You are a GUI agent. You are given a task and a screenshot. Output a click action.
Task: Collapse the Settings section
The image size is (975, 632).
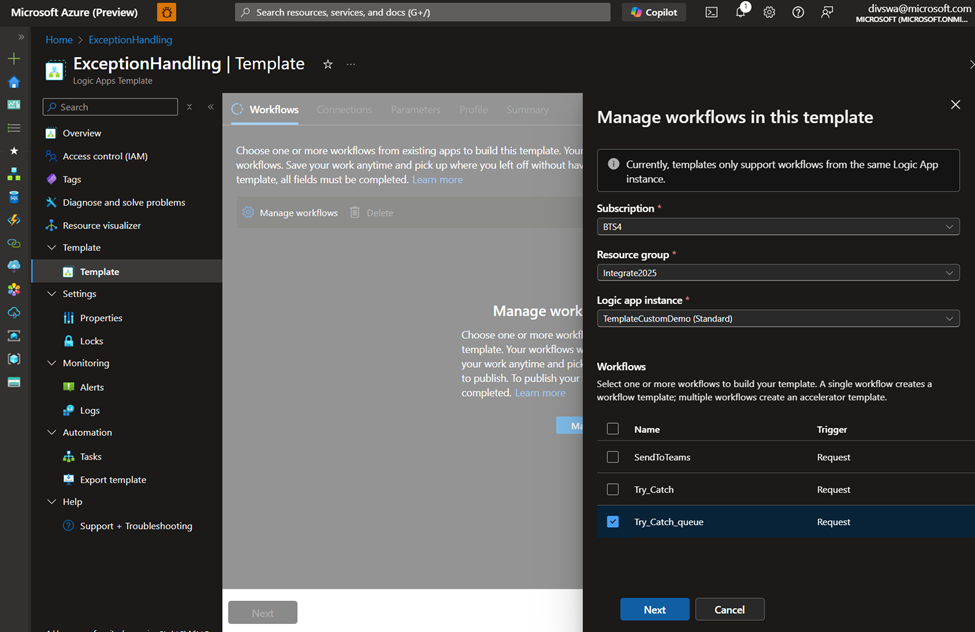coord(52,294)
